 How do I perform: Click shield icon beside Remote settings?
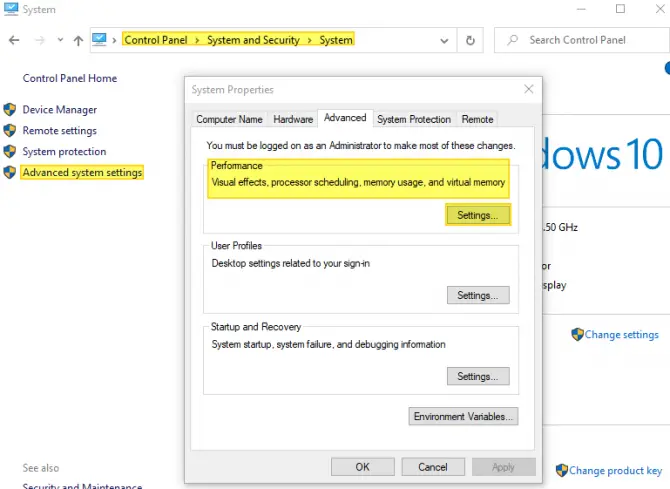[9, 131]
